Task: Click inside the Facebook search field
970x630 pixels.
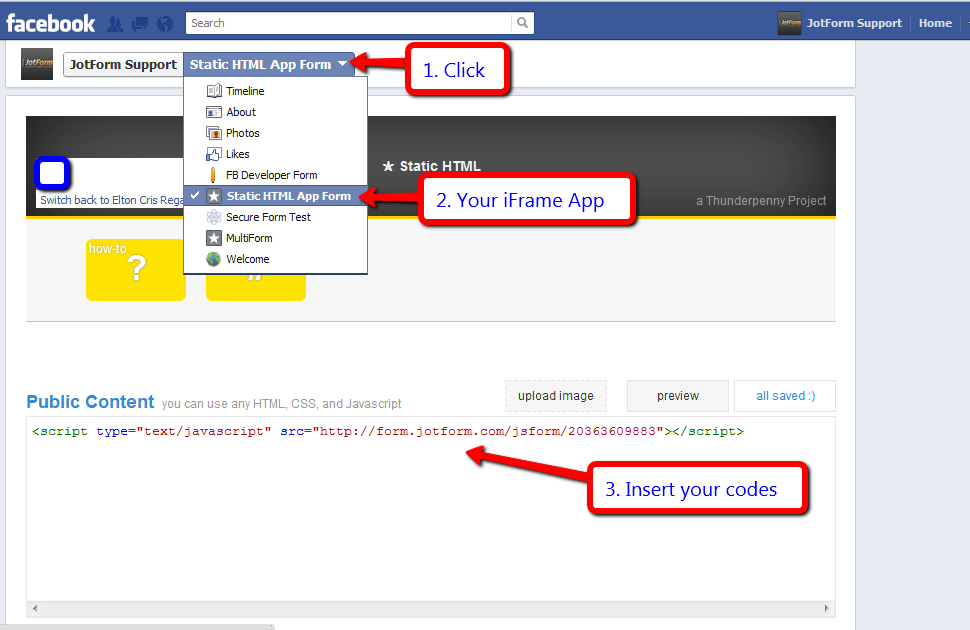Action: tap(348, 23)
